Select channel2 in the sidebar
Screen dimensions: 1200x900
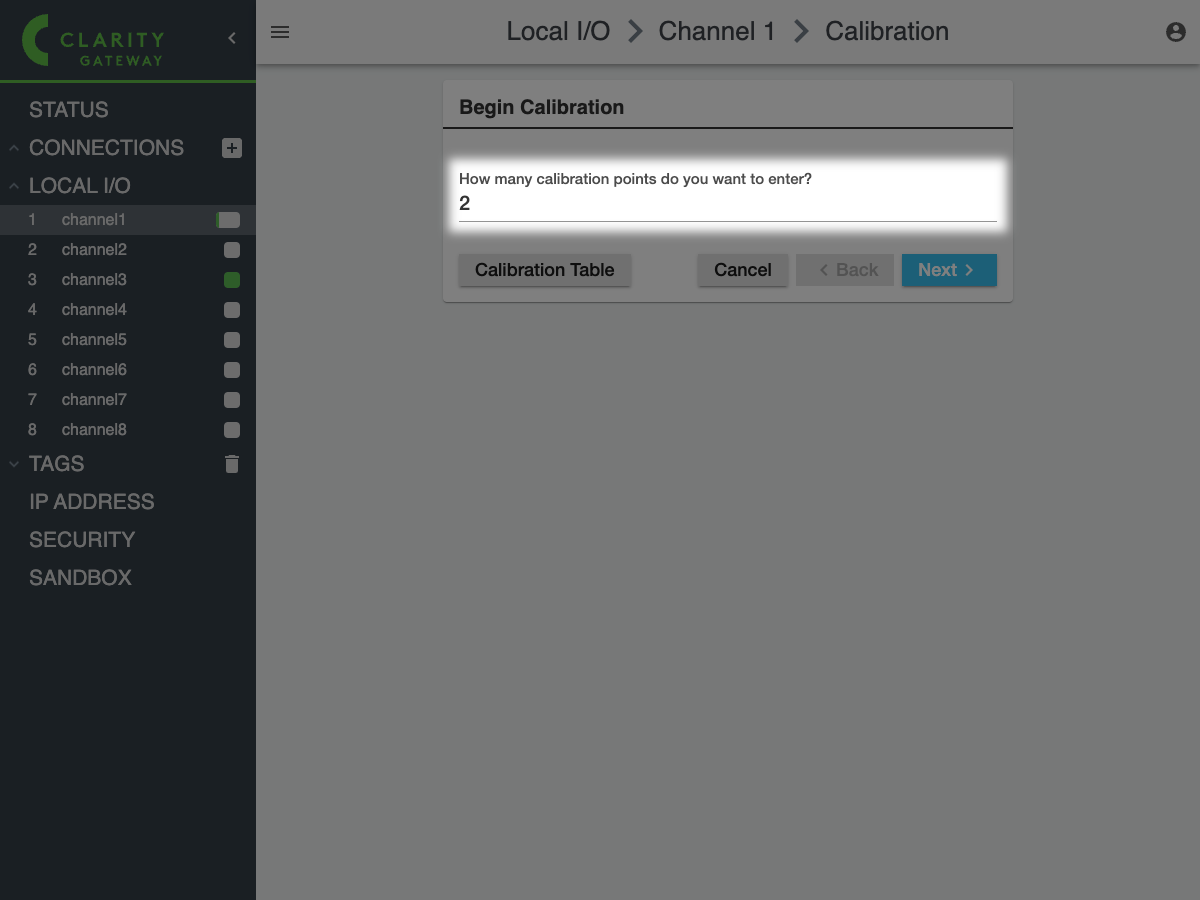94,250
